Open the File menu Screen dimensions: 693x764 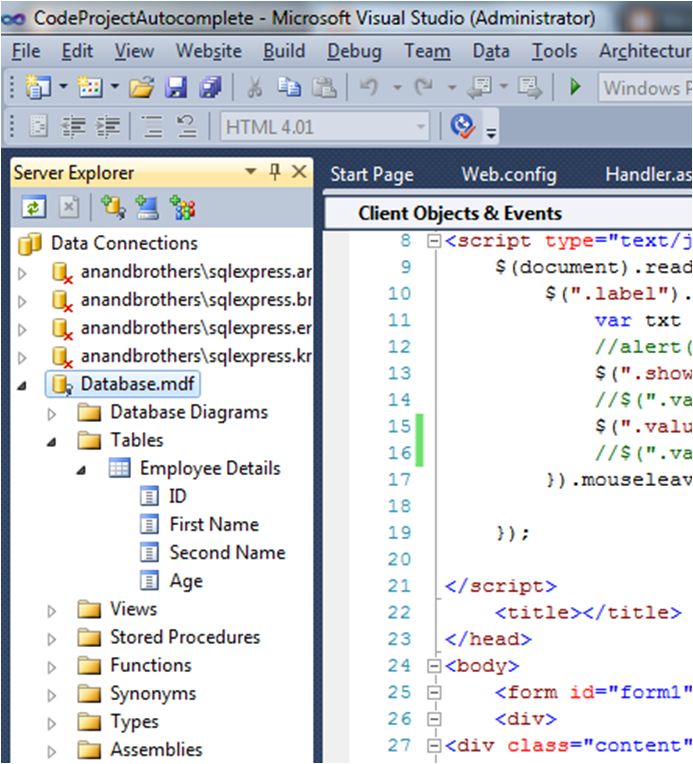(26, 51)
